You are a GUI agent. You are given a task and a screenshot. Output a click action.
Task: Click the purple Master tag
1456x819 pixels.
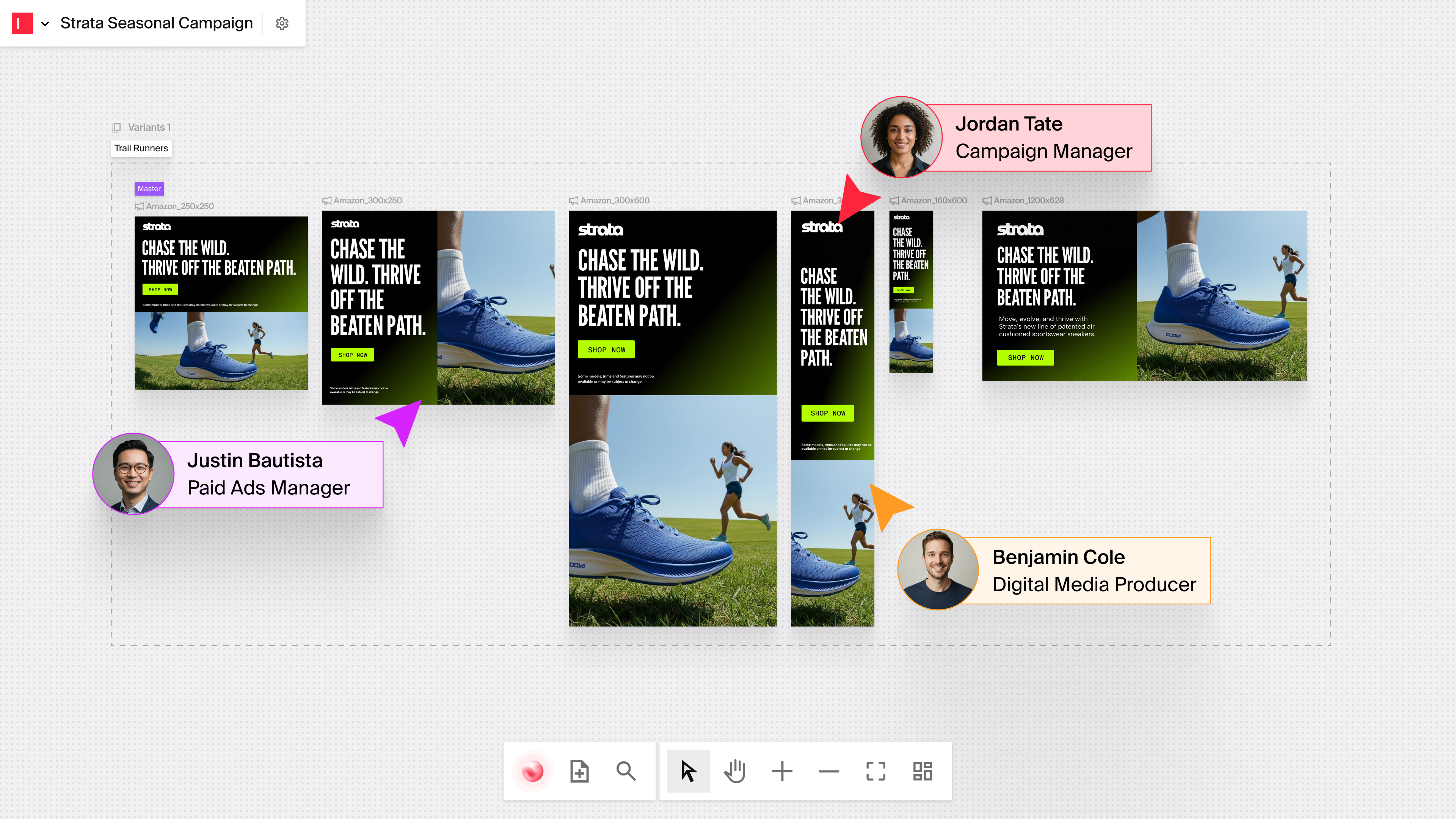(x=149, y=189)
